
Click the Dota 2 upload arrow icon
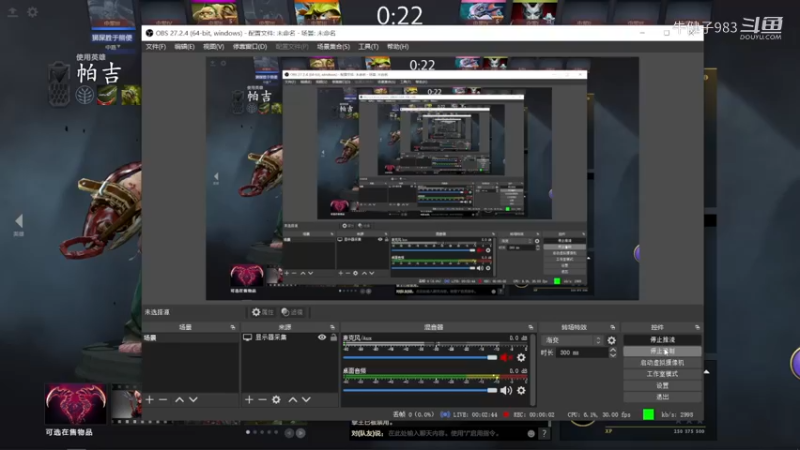12,12
